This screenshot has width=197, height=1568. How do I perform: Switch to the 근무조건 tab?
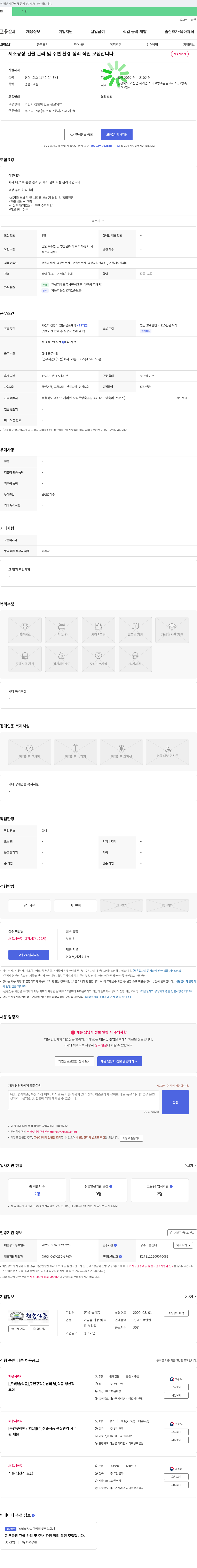coord(42,44)
